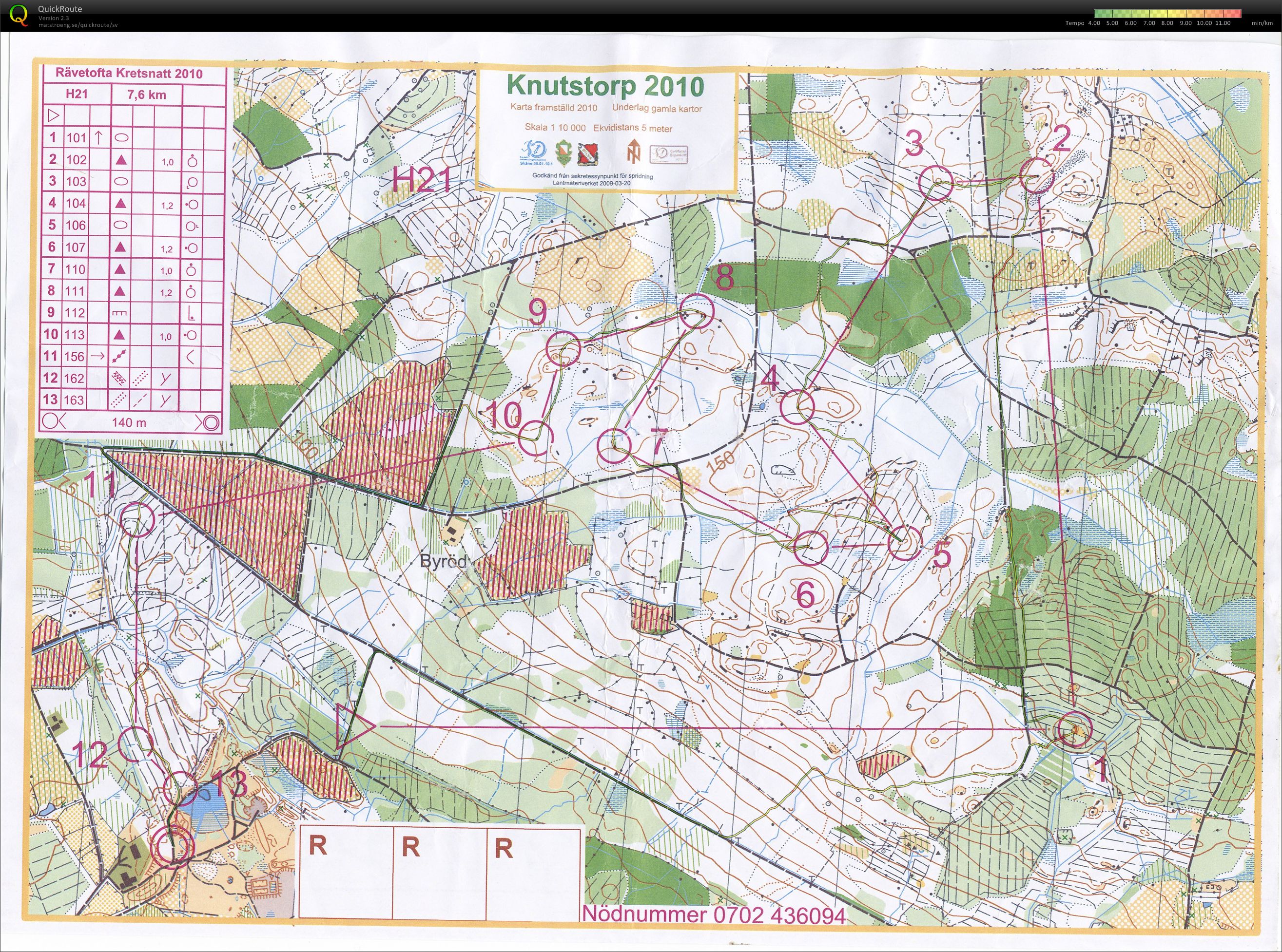
Task: Open the matstroeng.se/quickroute/sv link
Action: coord(78,25)
